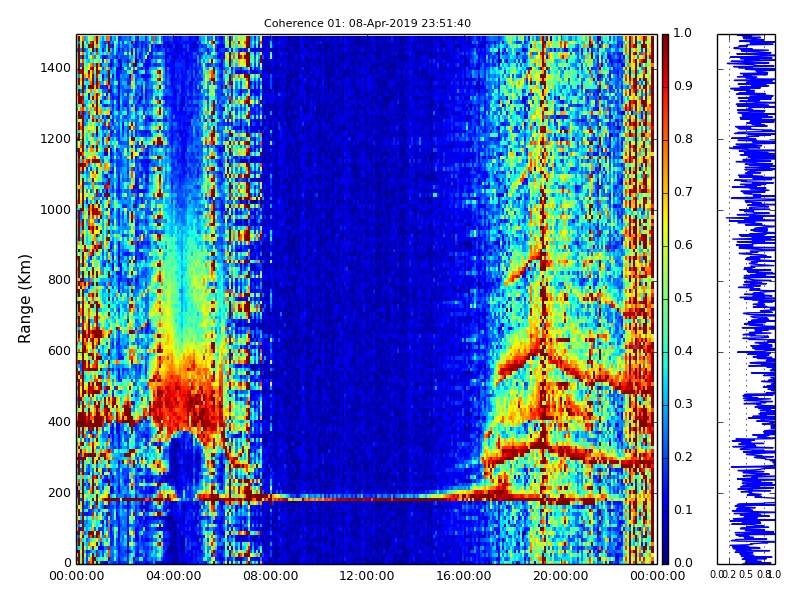Viewport: 800px width, 600px height.
Task: Click the 0.1 colorbar label
Action: click(x=683, y=510)
